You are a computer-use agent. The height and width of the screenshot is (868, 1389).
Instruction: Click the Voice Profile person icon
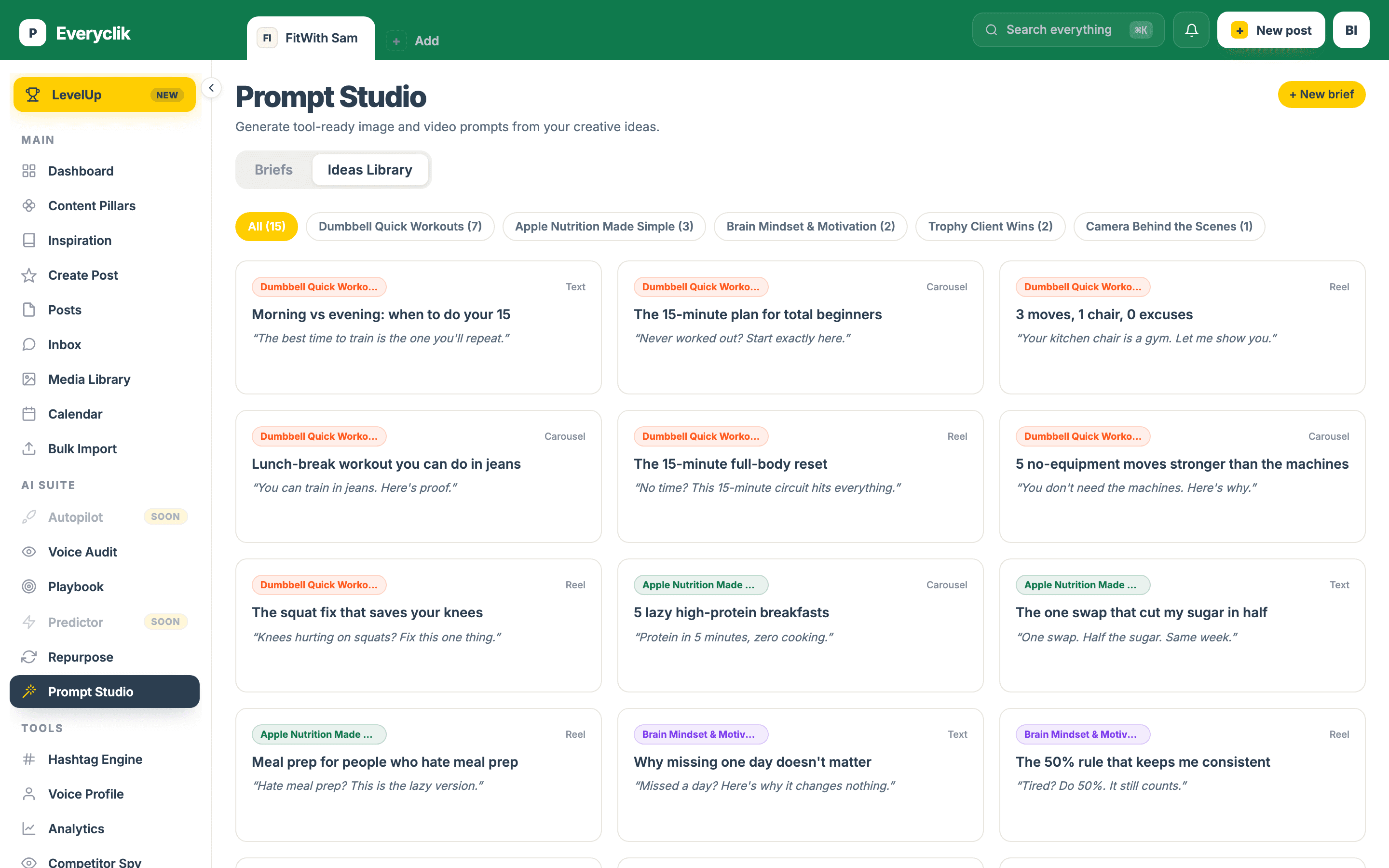tap(29, 794)
